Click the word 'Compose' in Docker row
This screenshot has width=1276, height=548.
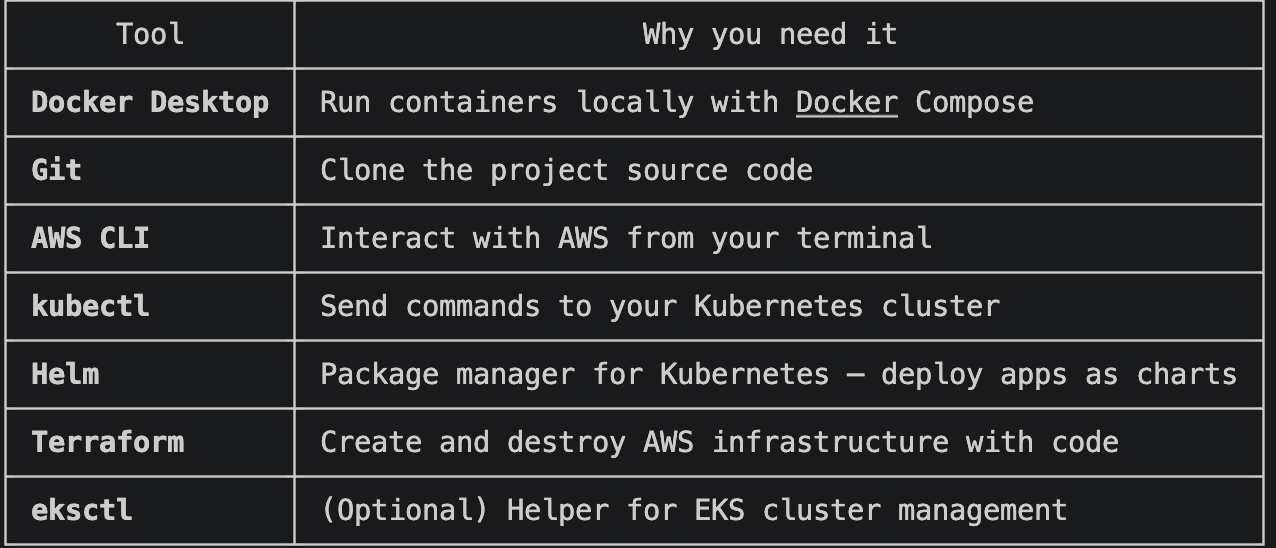pyautogui.click(x=974, y=102)
